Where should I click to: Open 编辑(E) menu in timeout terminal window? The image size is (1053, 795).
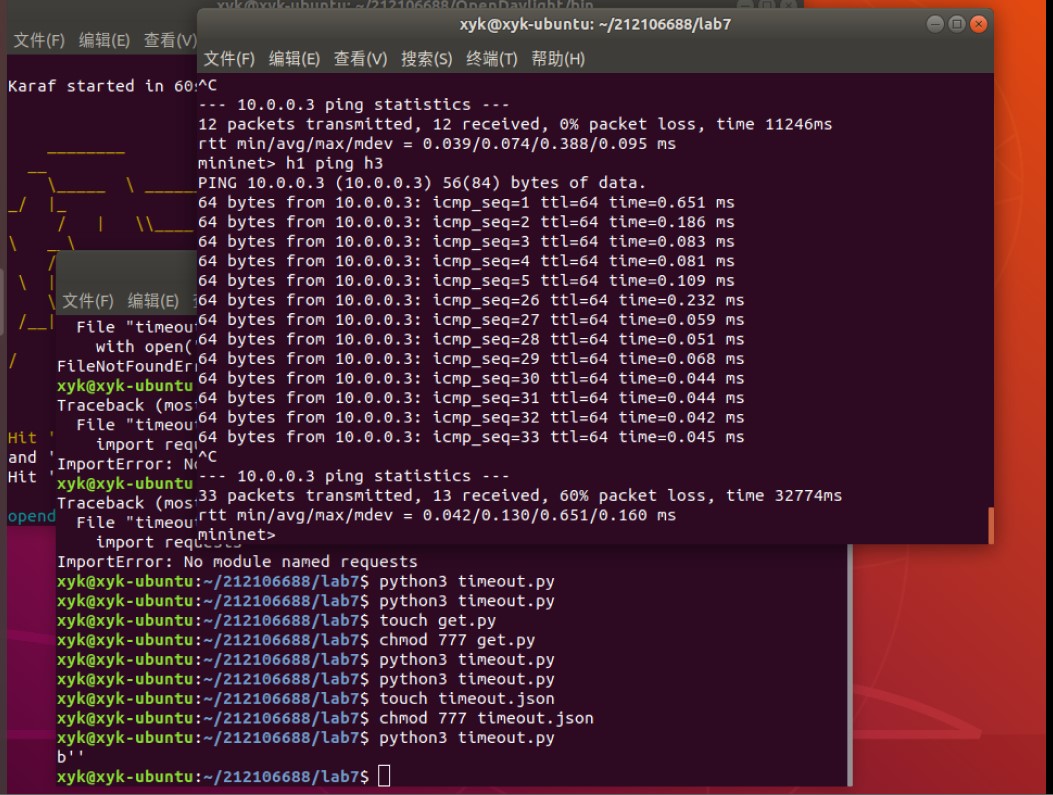coord(153,301)
